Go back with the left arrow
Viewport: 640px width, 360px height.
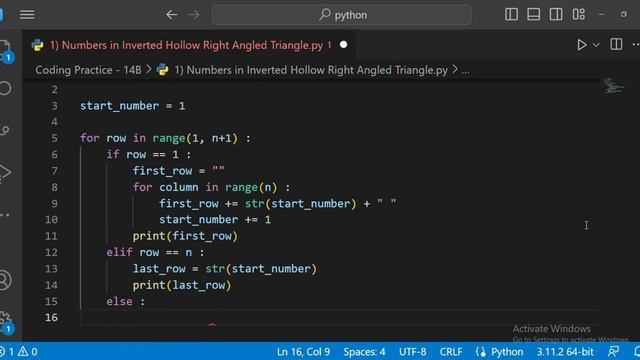(172, 15)
